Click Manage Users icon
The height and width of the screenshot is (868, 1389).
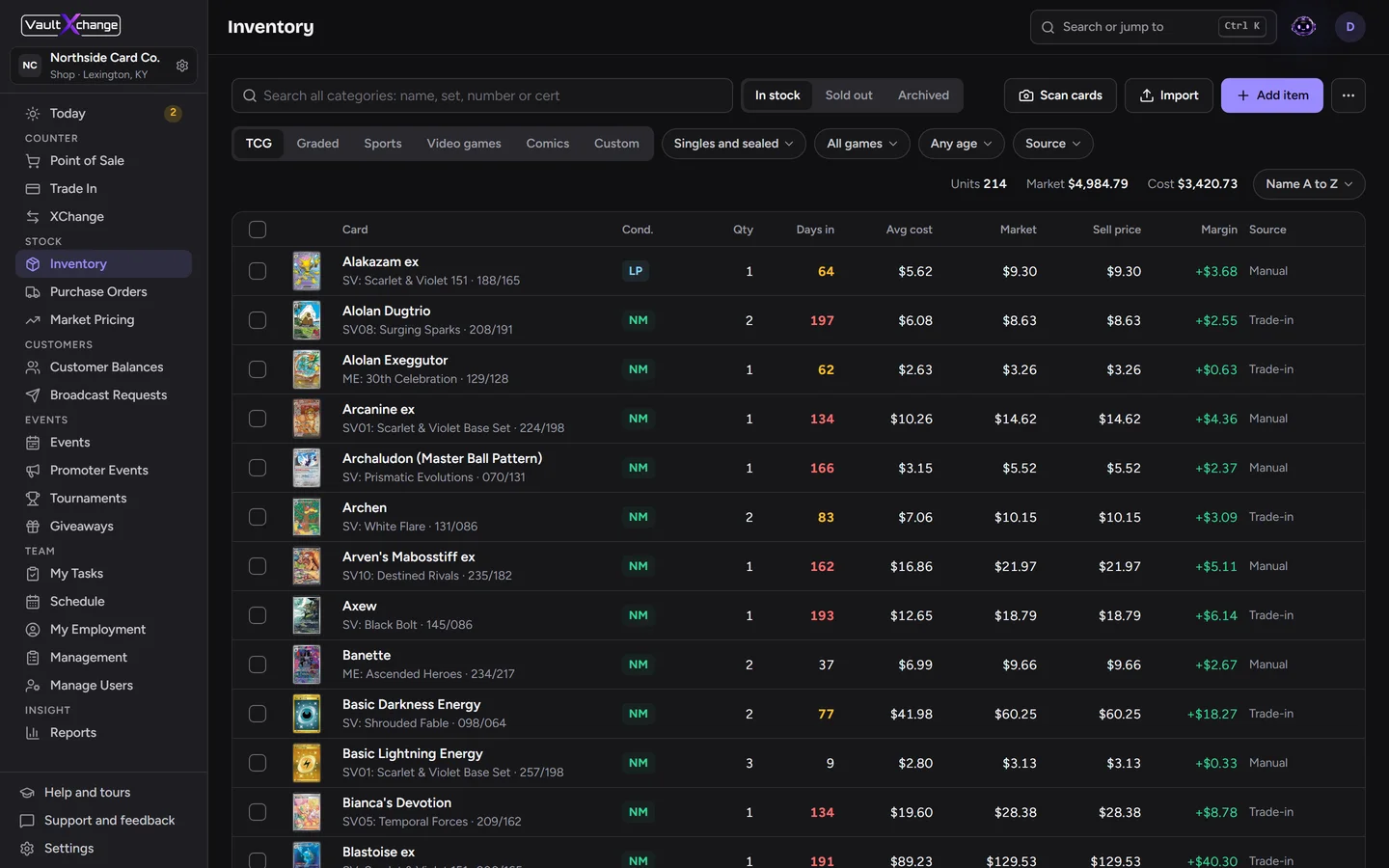(x=33, y=686)
